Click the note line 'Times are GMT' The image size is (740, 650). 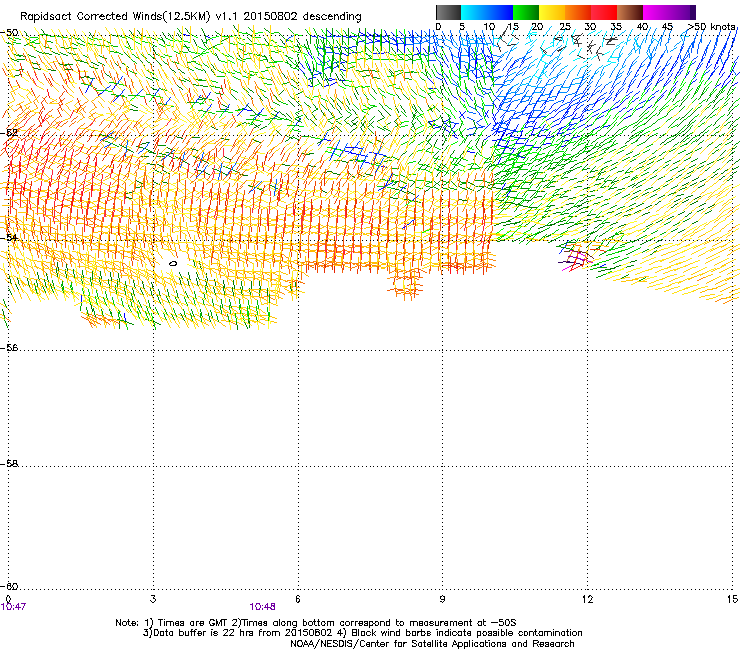(x=192, y=623)
